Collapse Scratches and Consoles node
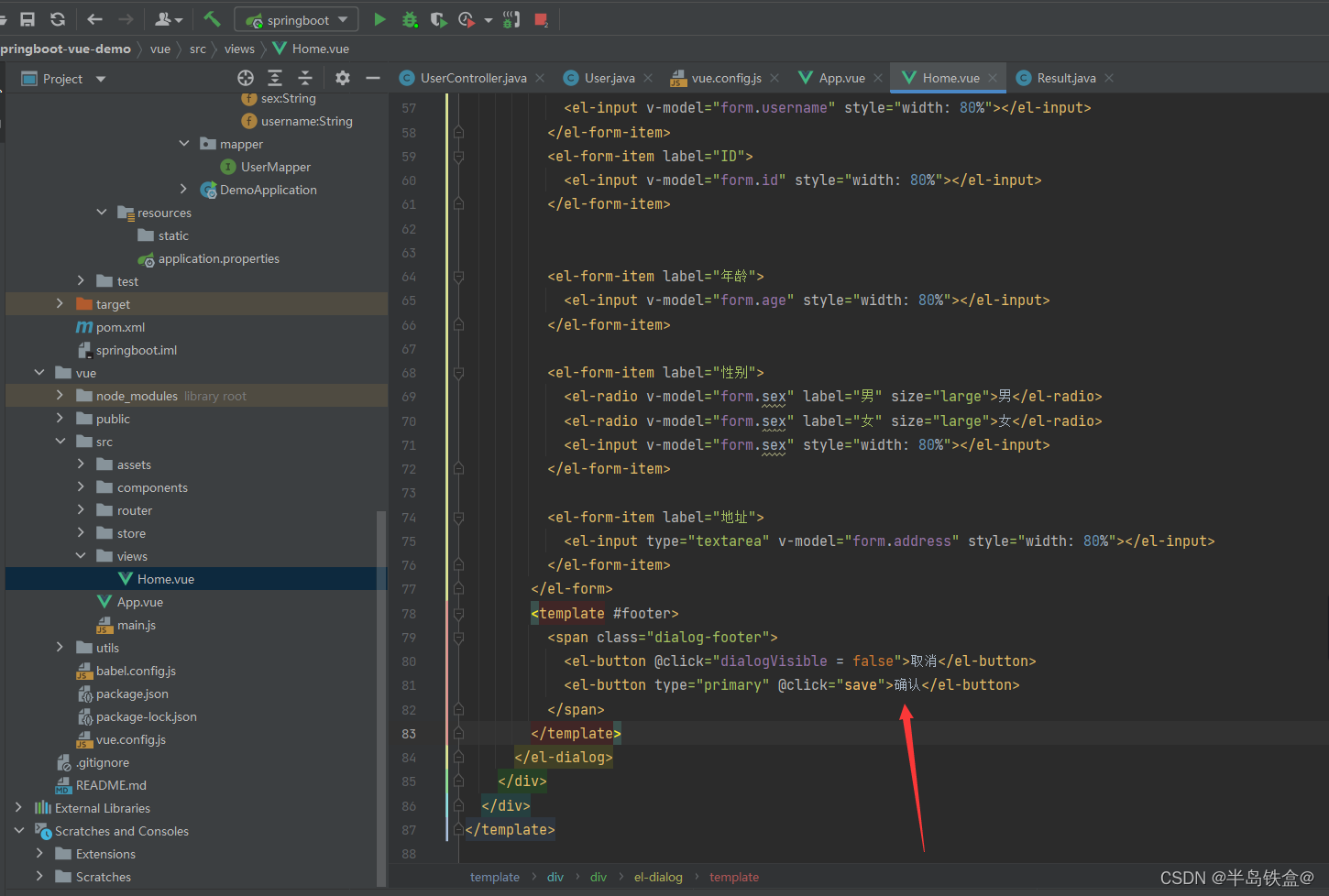1329x896 pixels. click(18, 831)
